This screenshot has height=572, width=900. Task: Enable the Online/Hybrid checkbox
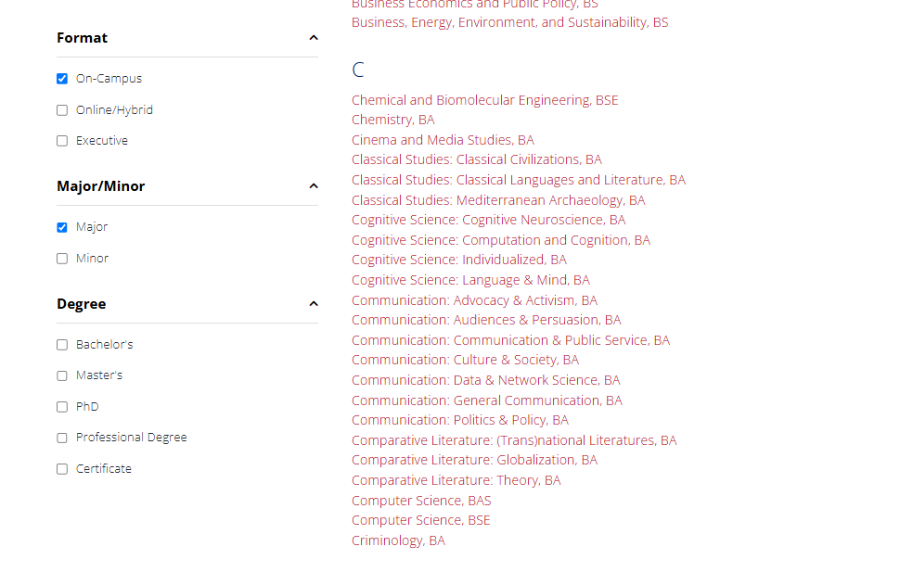[x=62, y=110]
